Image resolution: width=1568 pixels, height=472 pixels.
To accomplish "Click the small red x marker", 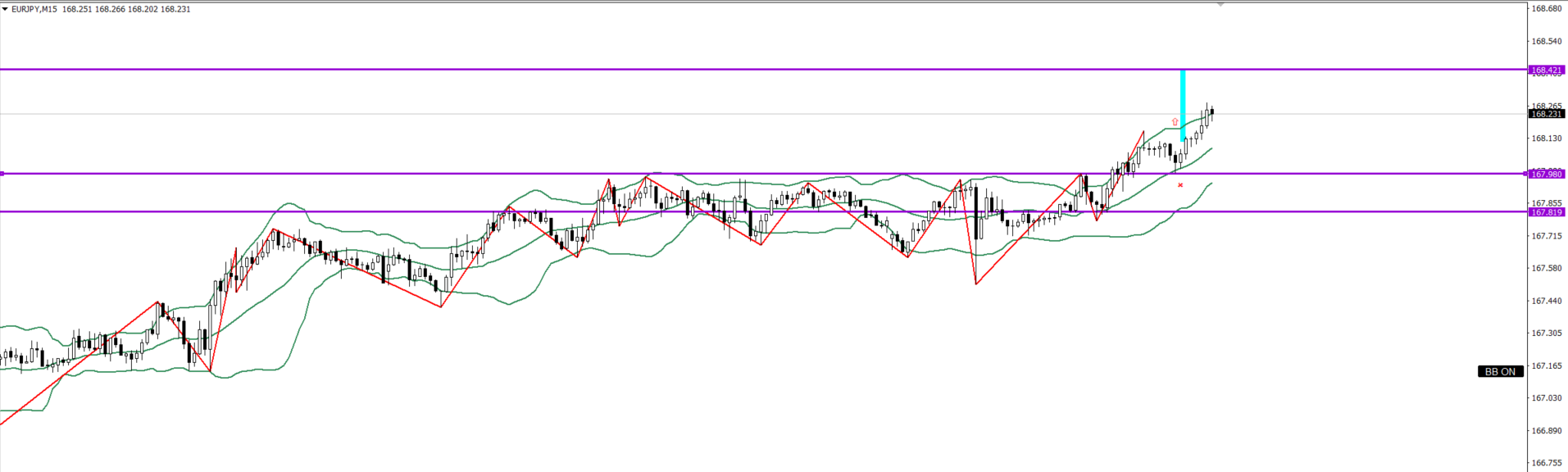I will (x=1180, y=185).
